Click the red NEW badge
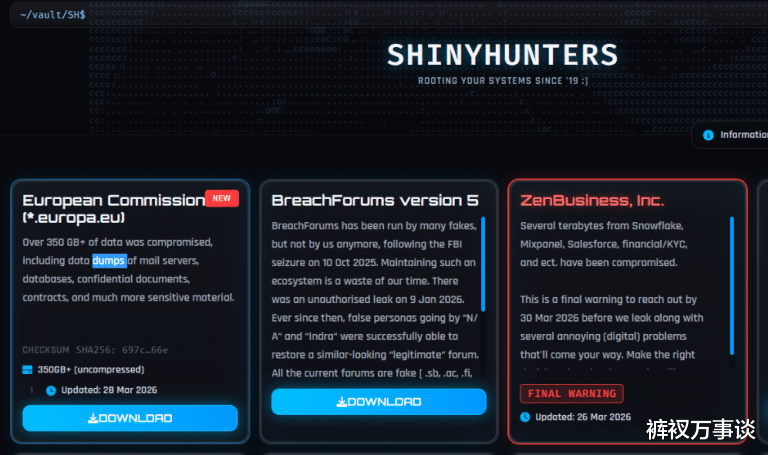Screen dimensions: 768x455 [x=222, y=198]
